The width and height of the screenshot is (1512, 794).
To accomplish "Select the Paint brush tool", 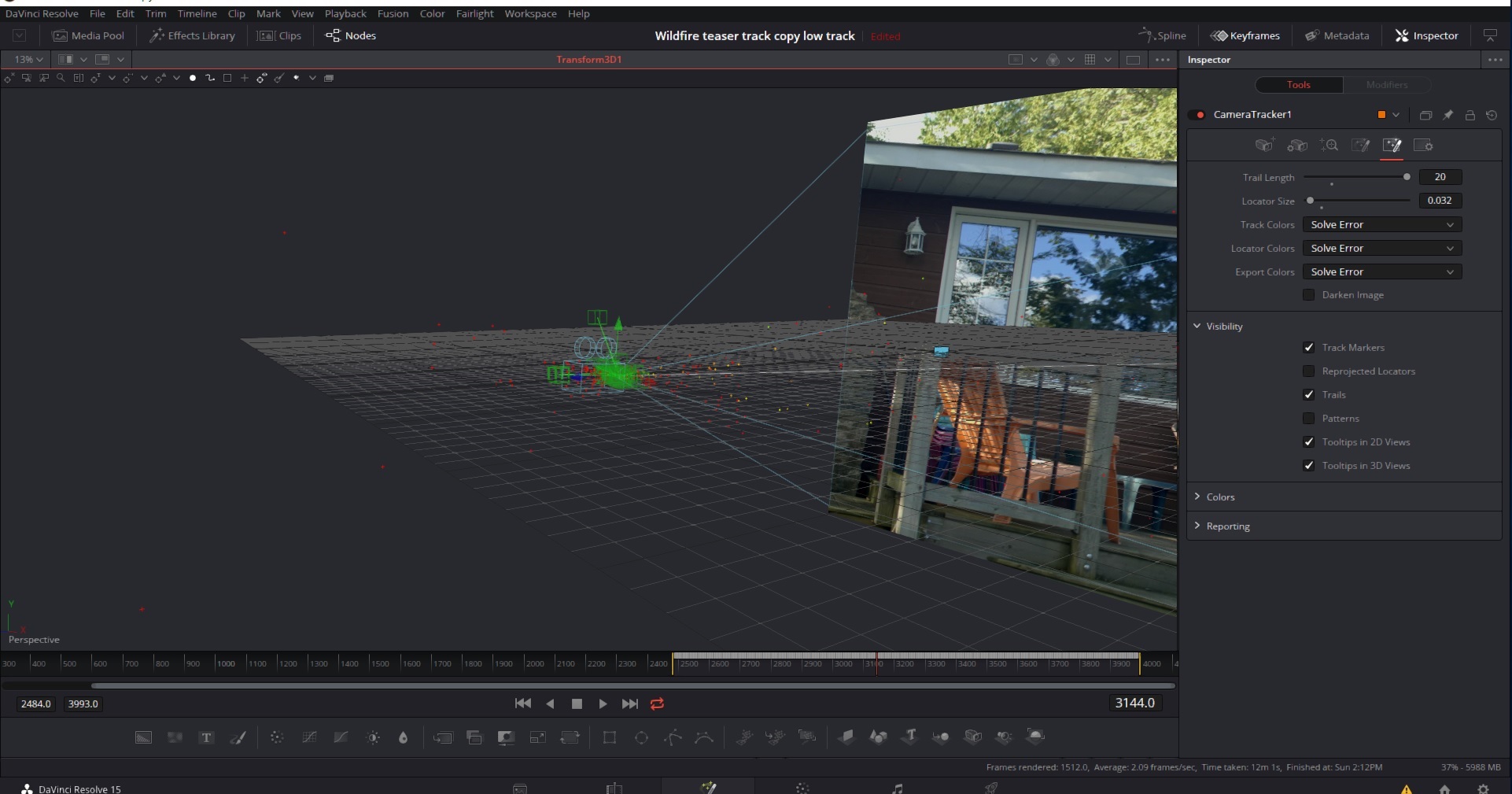I will tap(238, 737).
